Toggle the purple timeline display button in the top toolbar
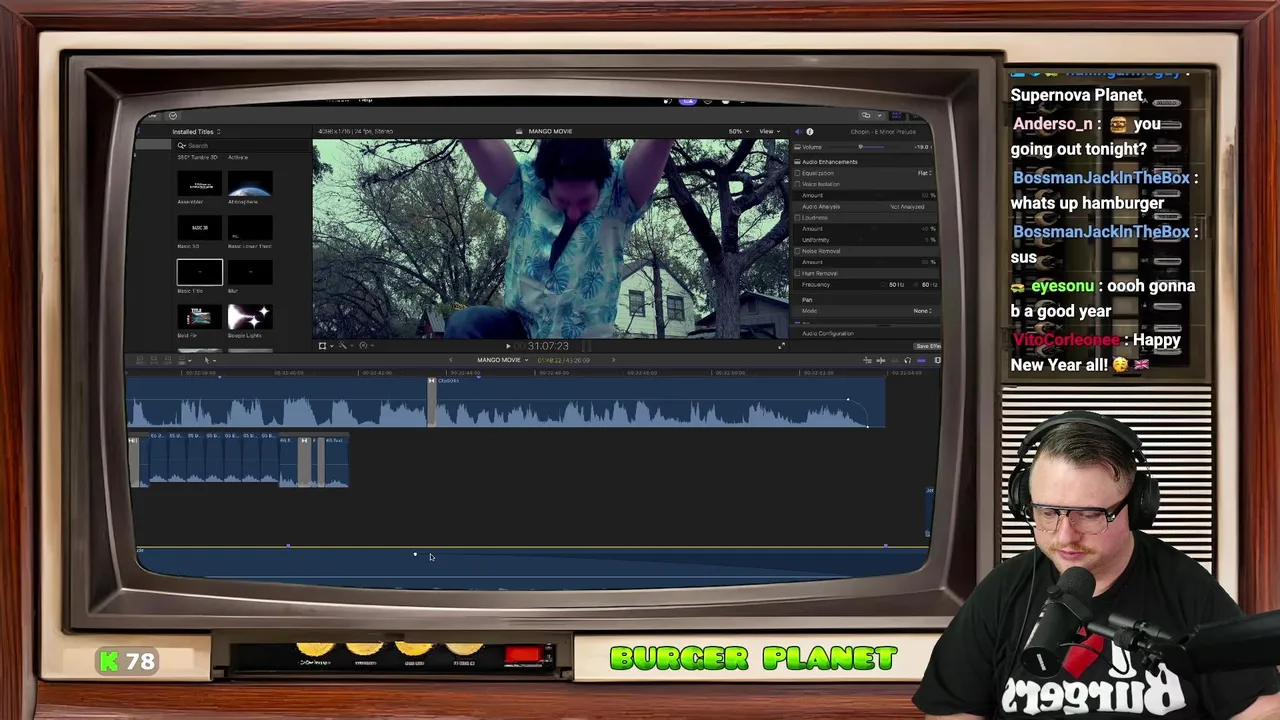Viewport: 1280px width, 720px height. [895, 115]
